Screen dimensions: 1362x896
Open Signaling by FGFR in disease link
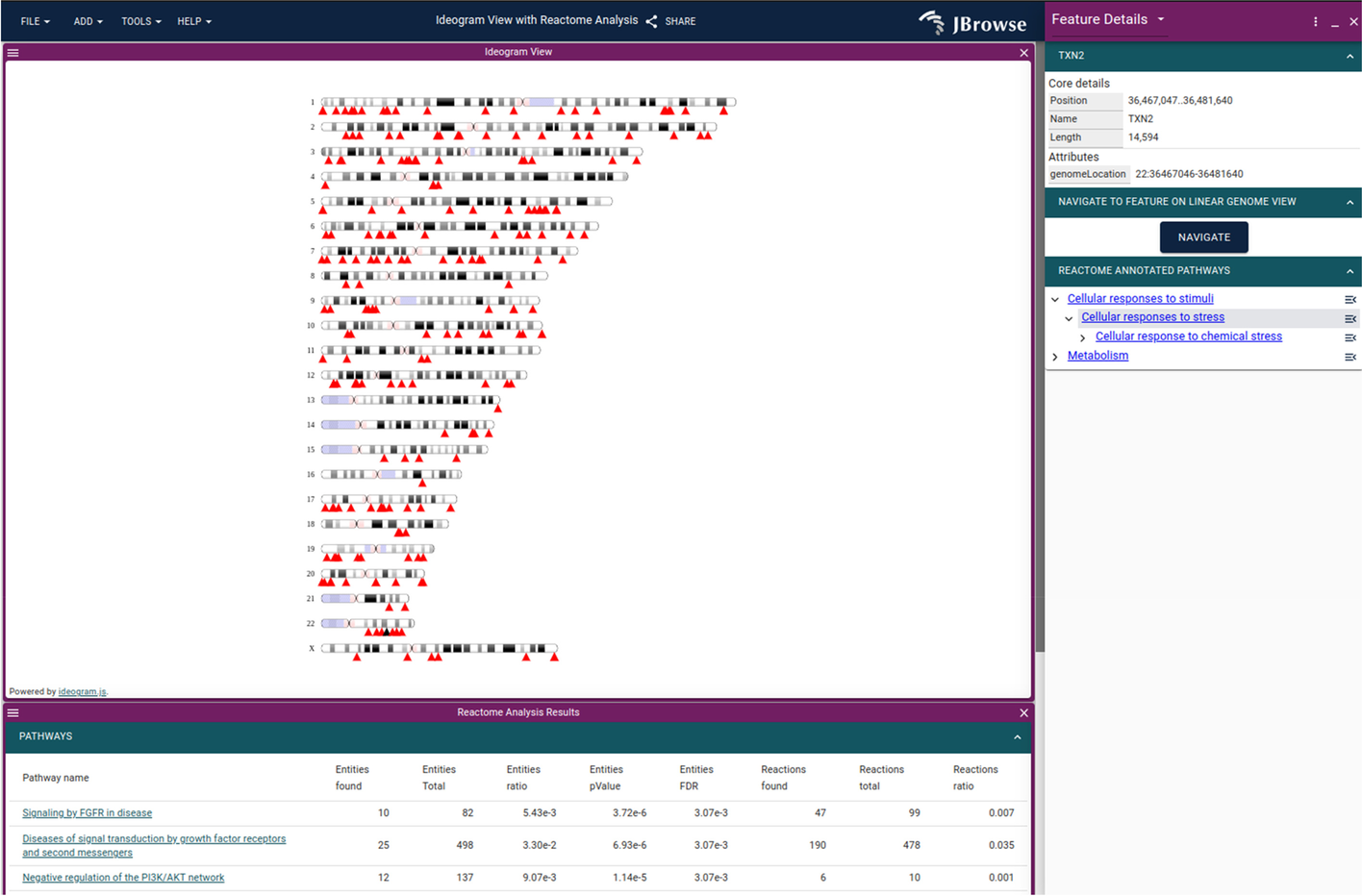[x=87, y=813]
